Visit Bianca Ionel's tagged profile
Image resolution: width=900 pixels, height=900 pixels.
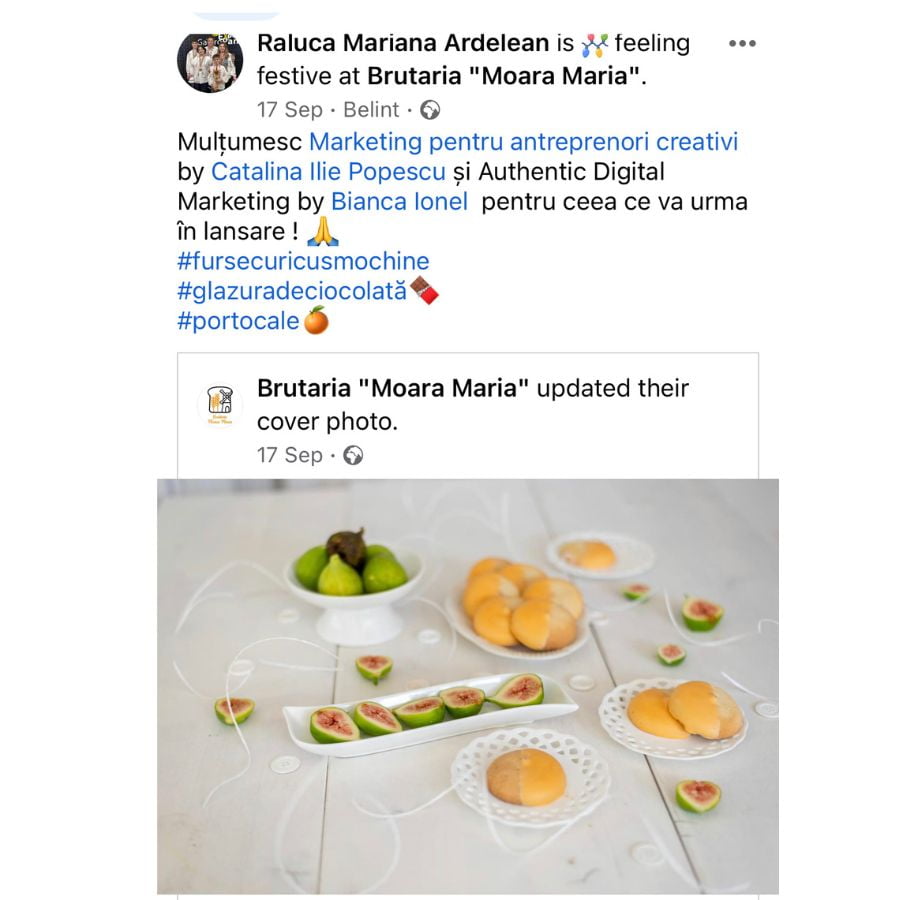[x=399, y=201]
